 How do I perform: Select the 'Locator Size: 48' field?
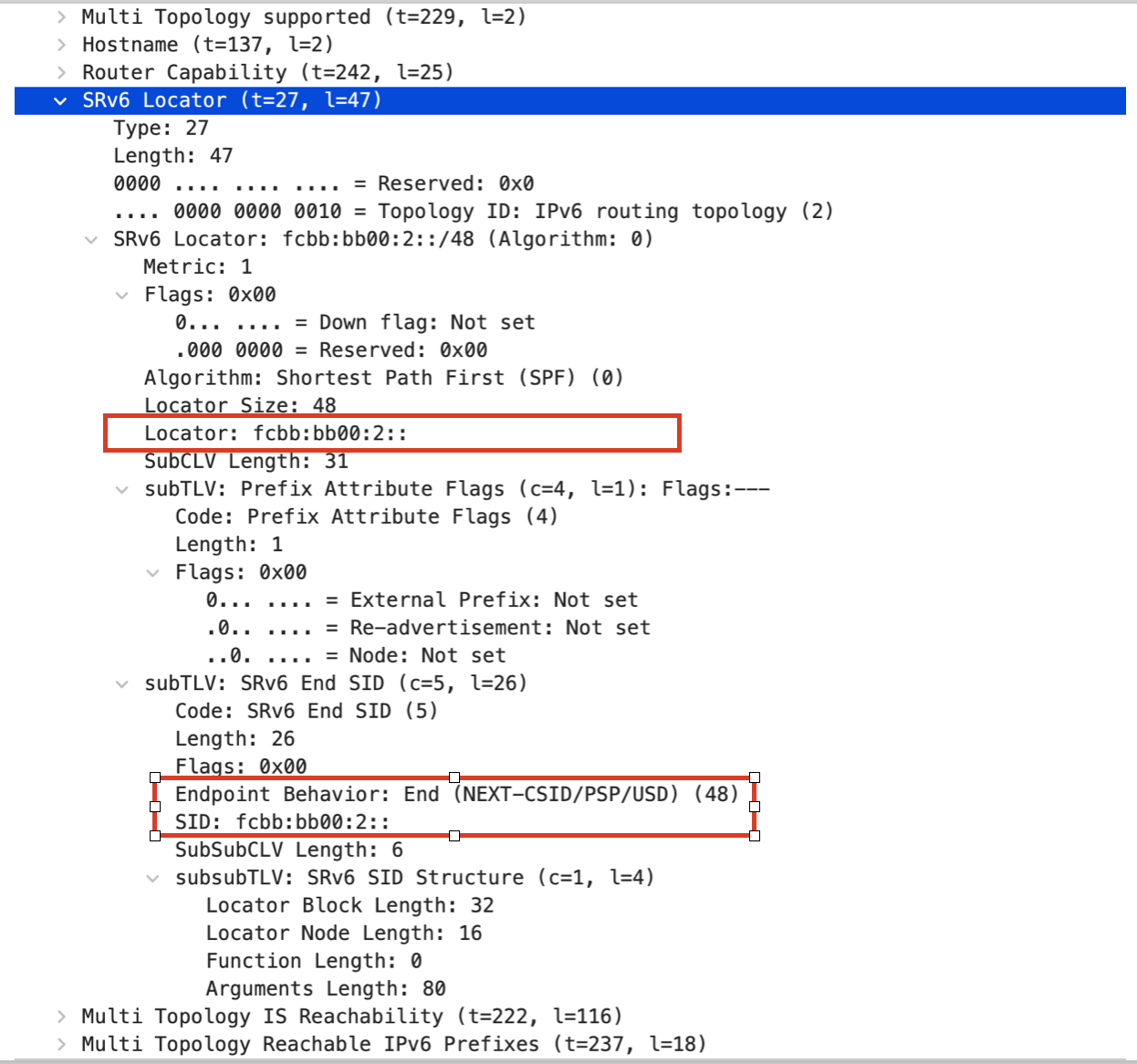point(240,405)
